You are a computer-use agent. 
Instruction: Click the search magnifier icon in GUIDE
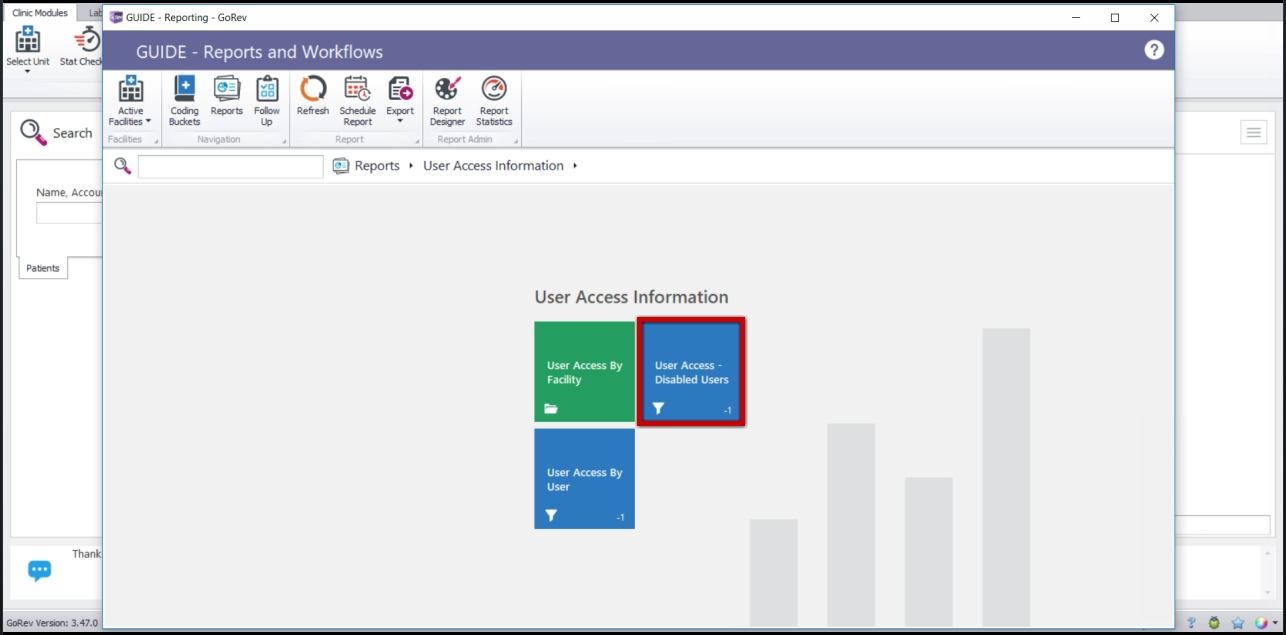pyautogui.click(x=122, y=166)
